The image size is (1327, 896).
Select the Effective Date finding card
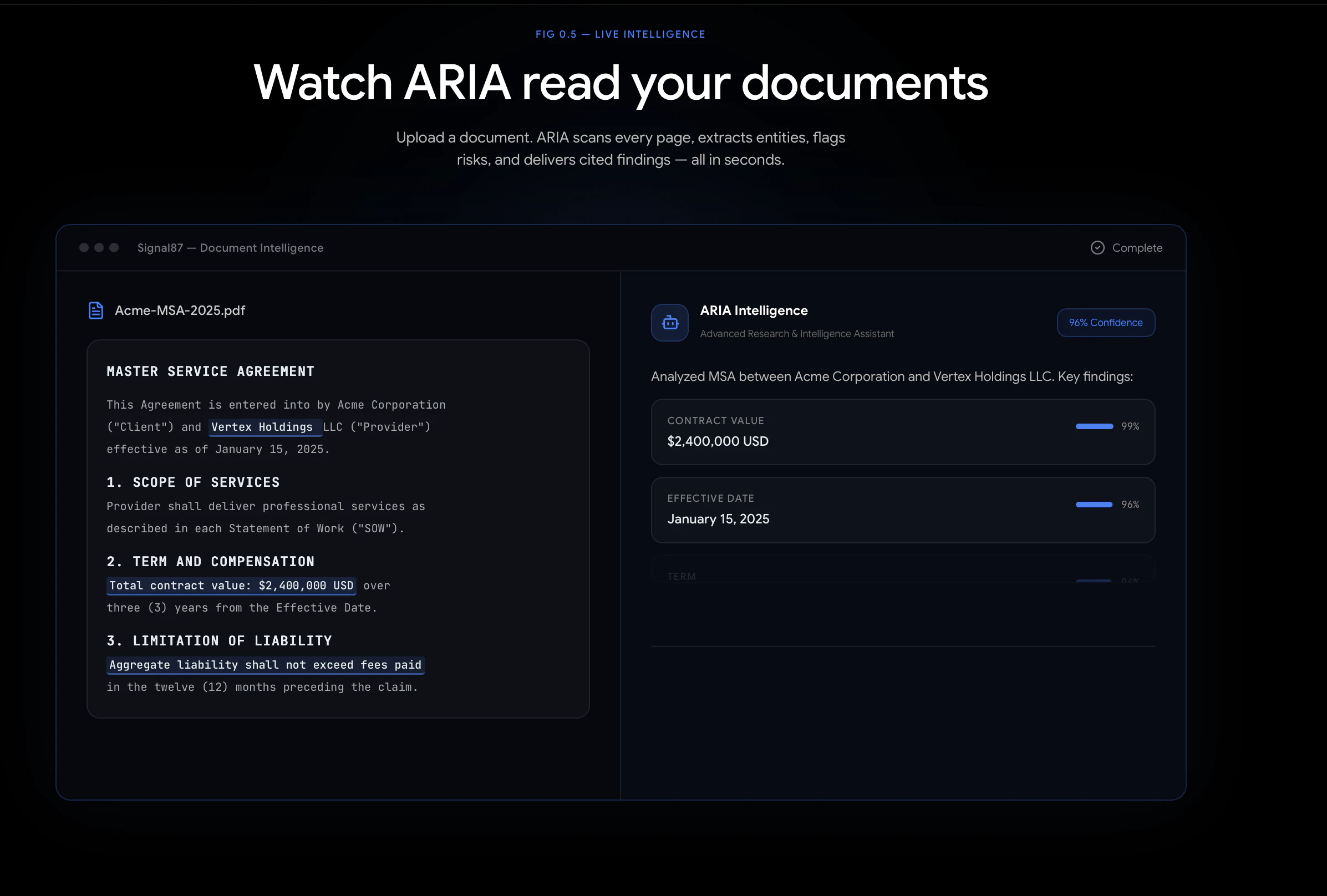902,510
